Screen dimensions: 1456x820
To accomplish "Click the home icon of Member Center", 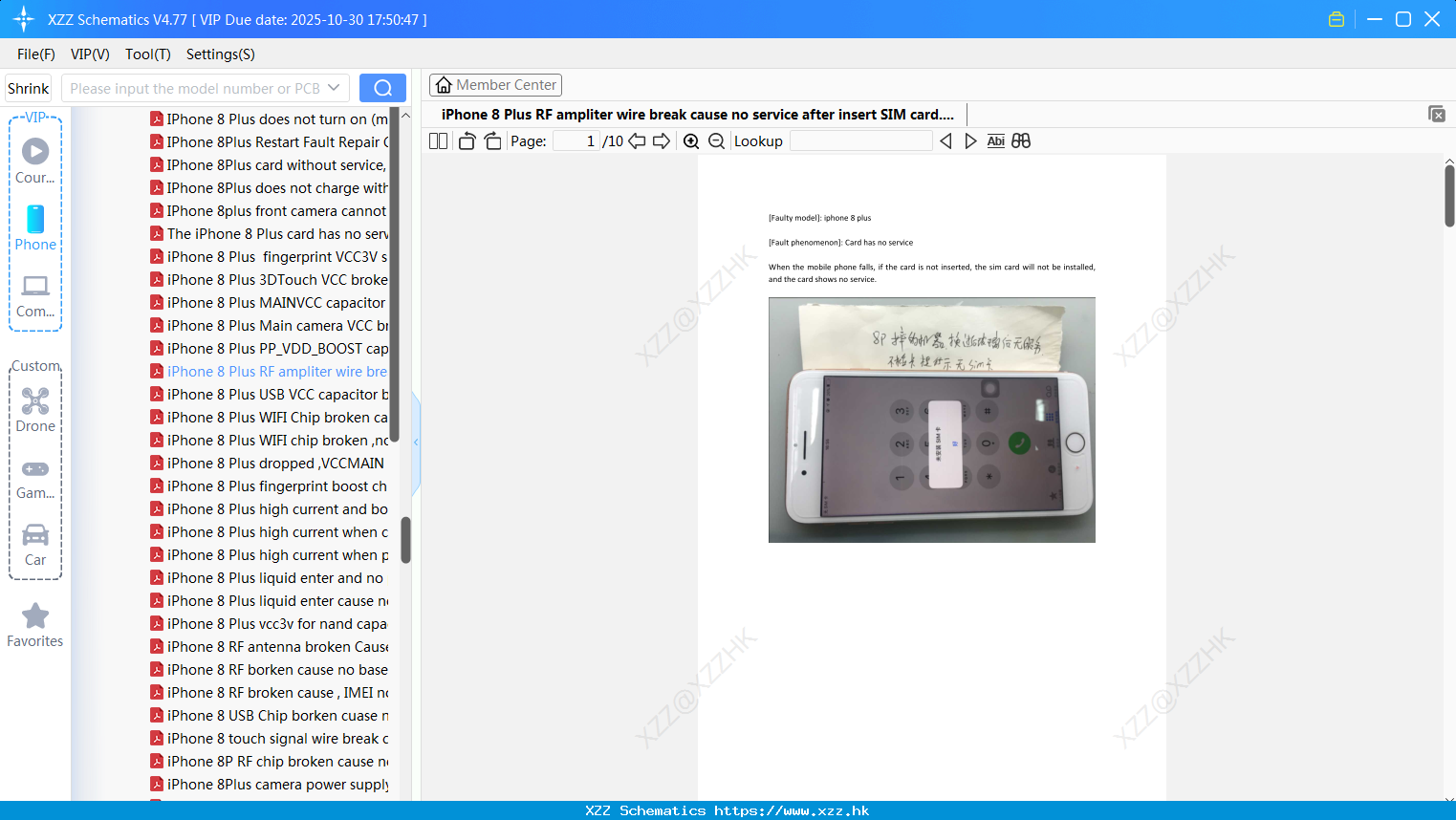I will click(444, 85).
